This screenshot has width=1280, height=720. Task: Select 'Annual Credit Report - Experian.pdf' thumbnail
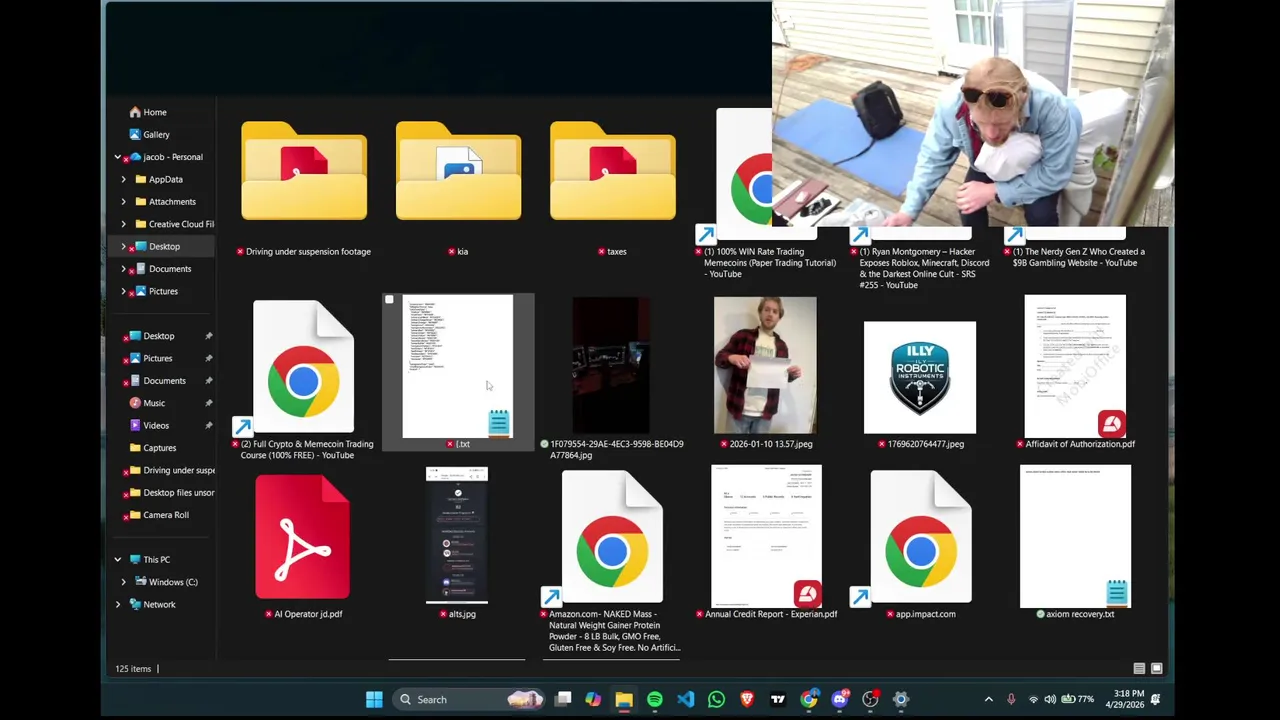tap(766, 536)
